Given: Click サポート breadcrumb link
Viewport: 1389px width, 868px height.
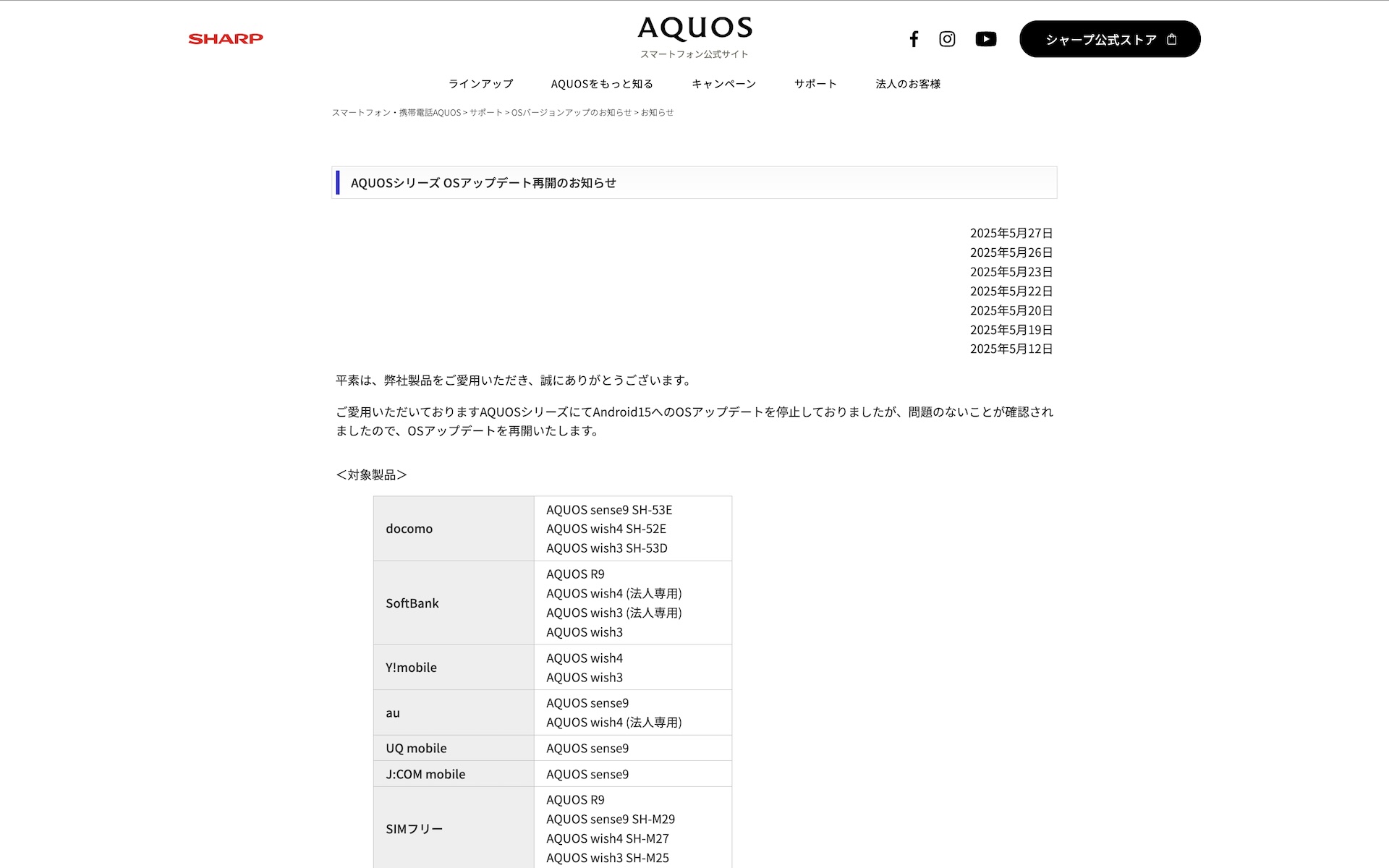Looking at the screenshot, I should (x=485, y=113).
